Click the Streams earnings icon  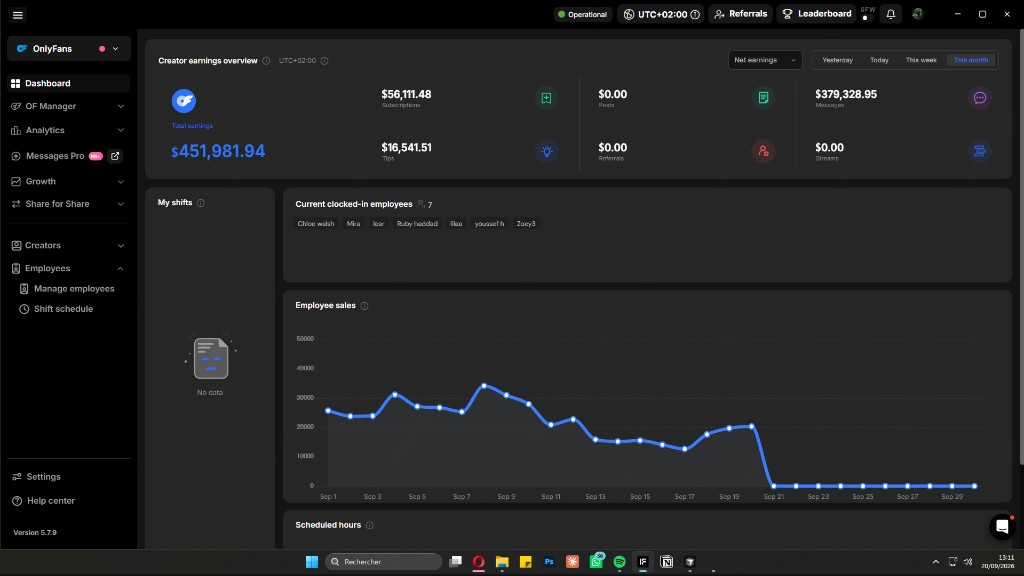pyautogui.click(x=980, y=151)
